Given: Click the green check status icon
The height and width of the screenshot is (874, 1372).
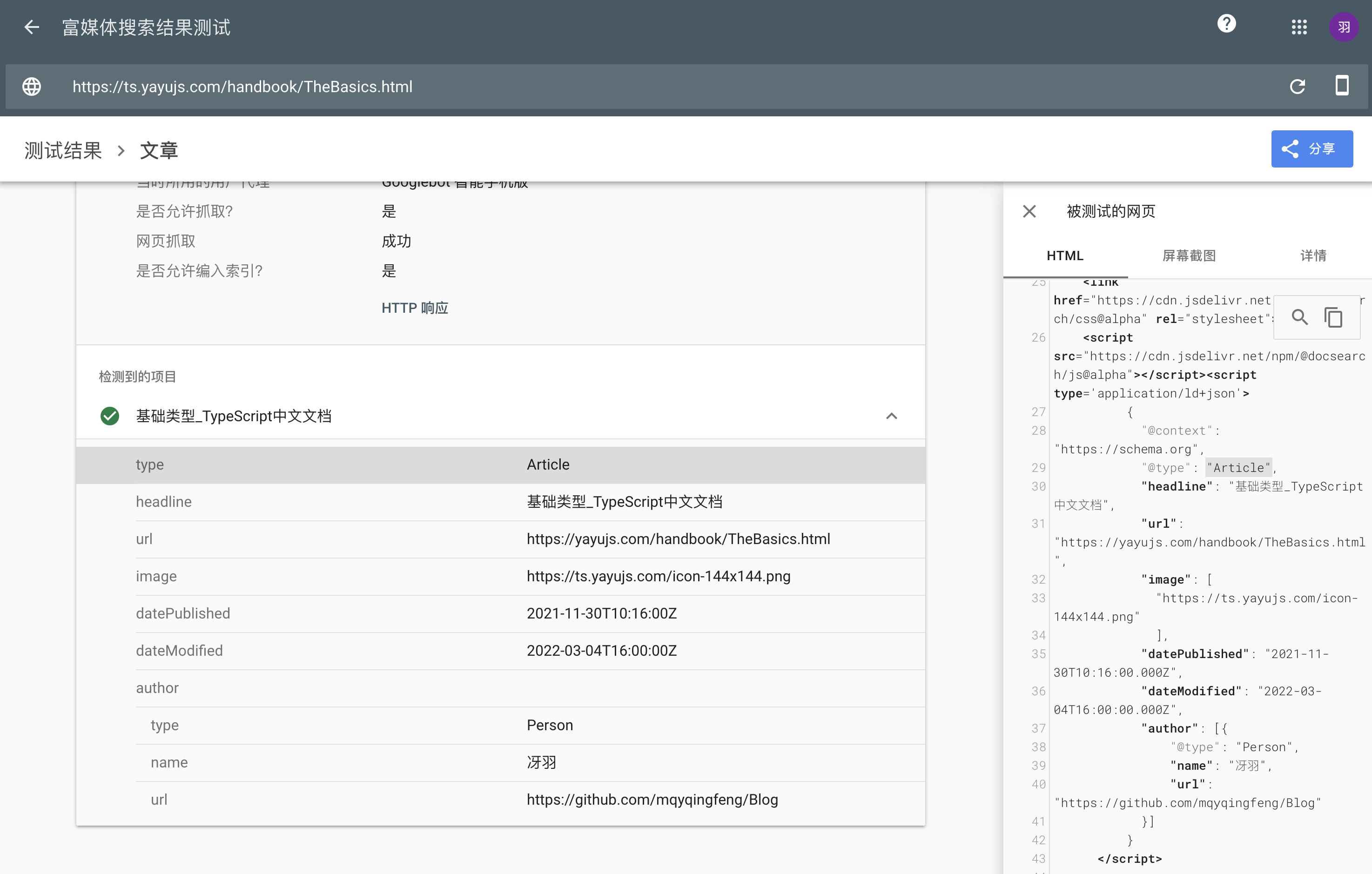Looking at the screenshot, I should click(110, 416).
